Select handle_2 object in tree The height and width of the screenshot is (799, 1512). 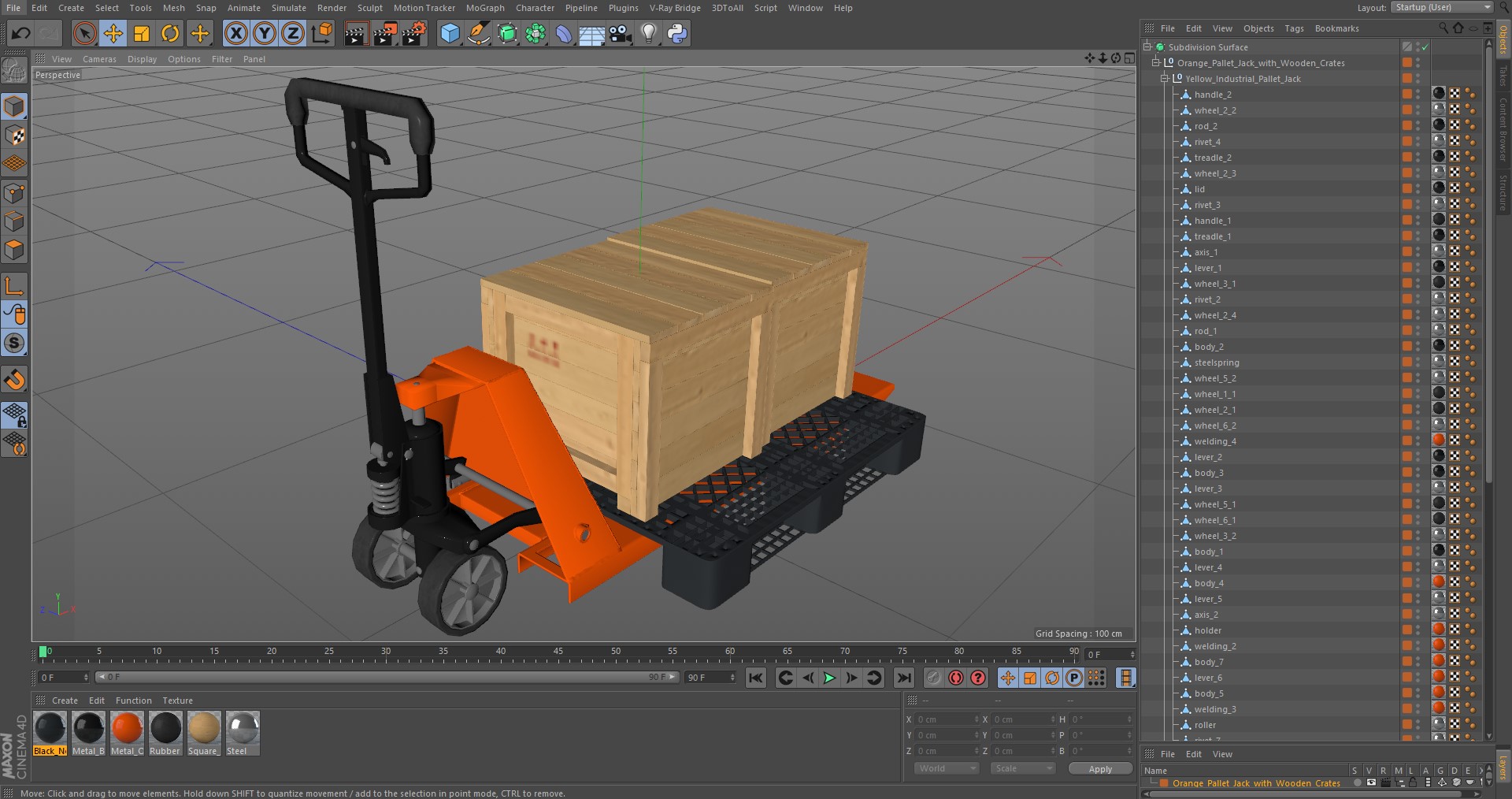(x=1213, y=95)
